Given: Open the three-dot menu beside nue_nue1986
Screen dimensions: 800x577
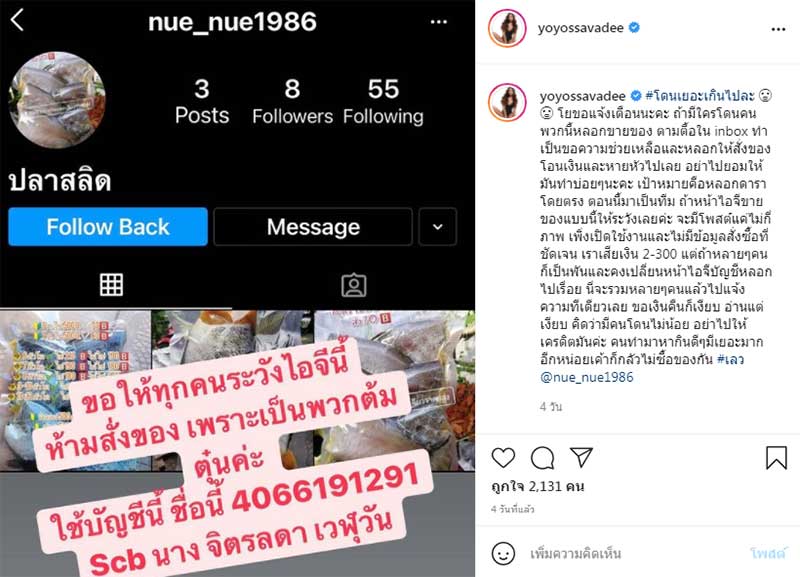Looking at the screenshot, I should coord(439,22).
